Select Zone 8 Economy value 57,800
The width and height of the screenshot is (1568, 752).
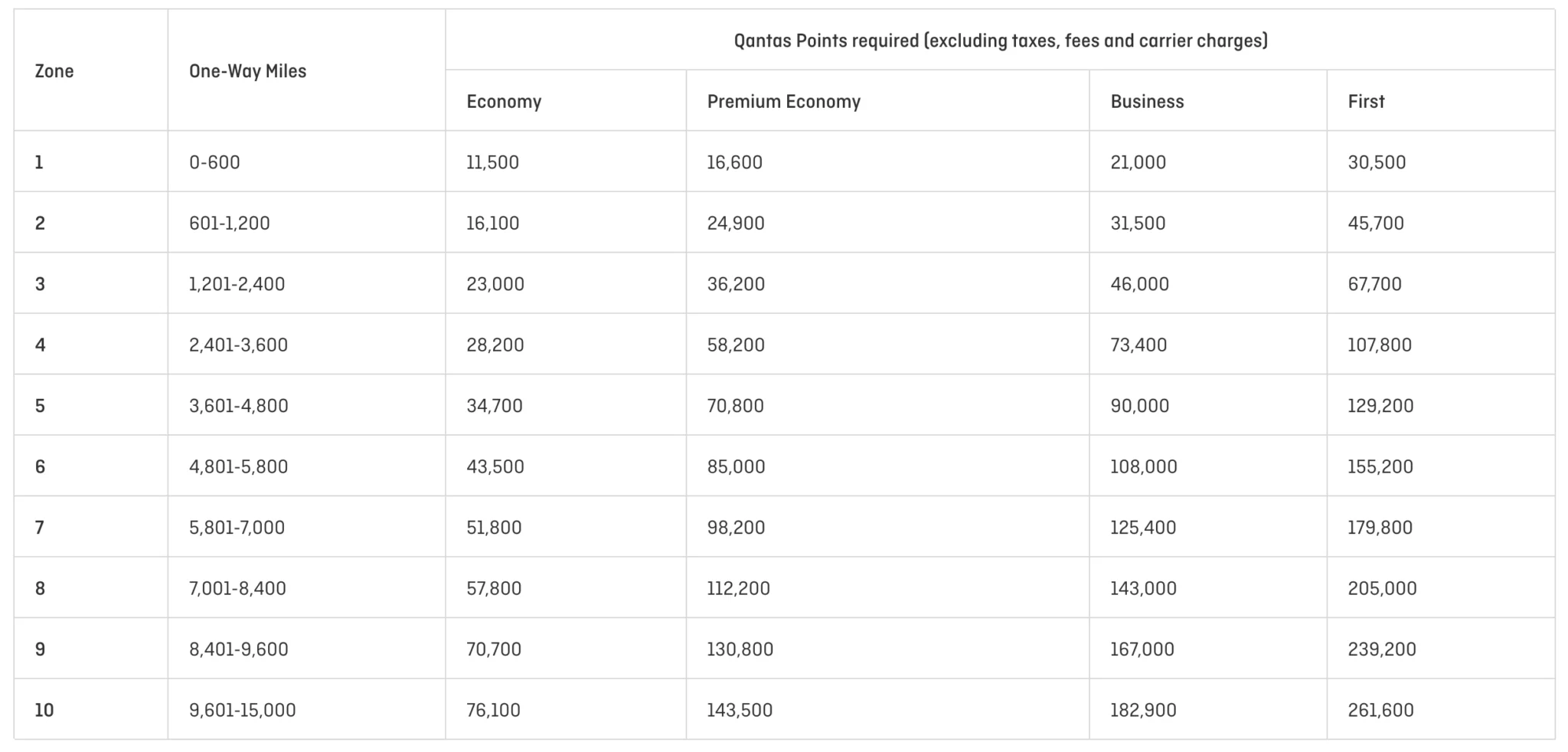click(494, 589)
